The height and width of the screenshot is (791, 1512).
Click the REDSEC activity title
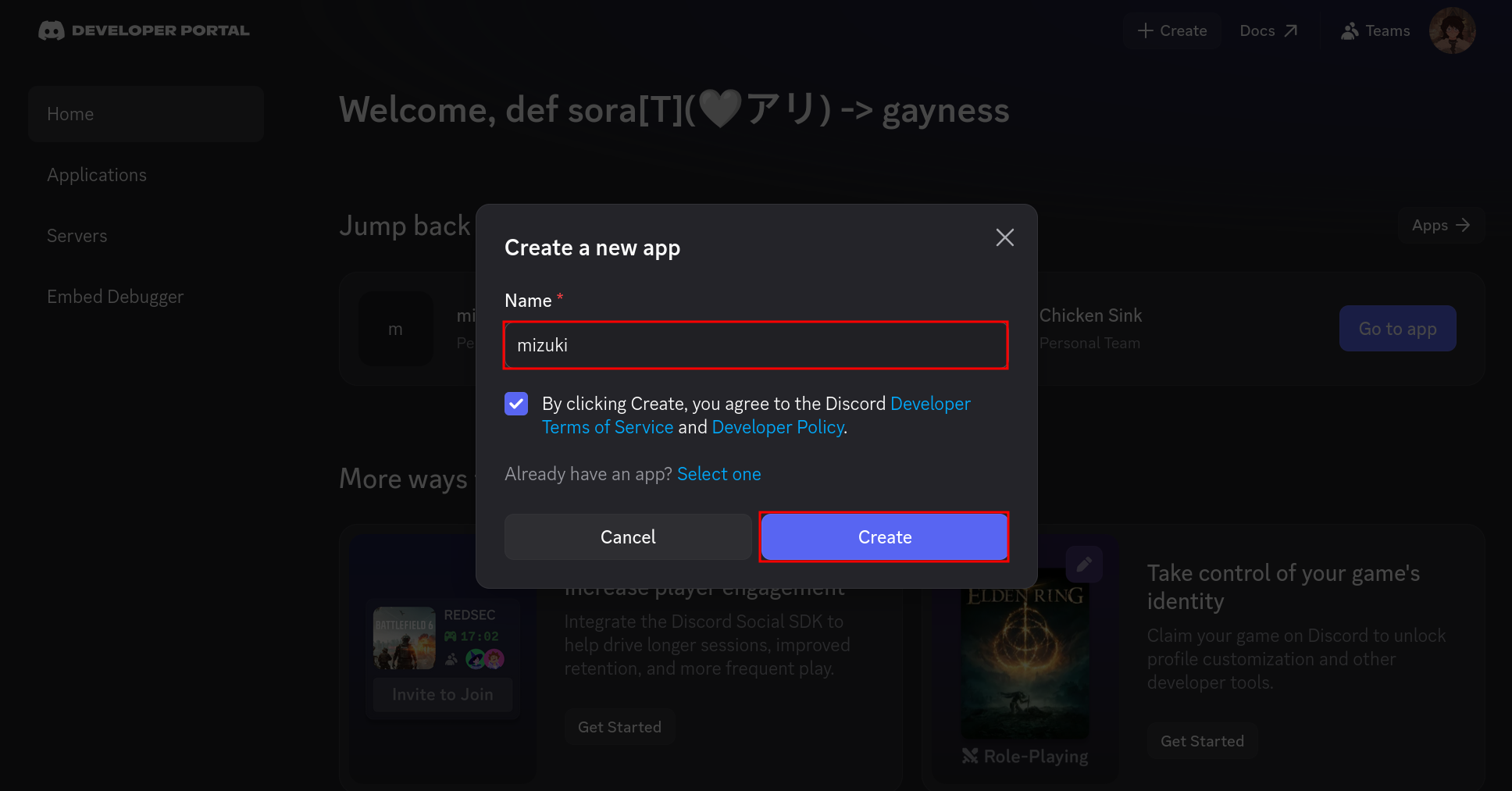[469, 615]
